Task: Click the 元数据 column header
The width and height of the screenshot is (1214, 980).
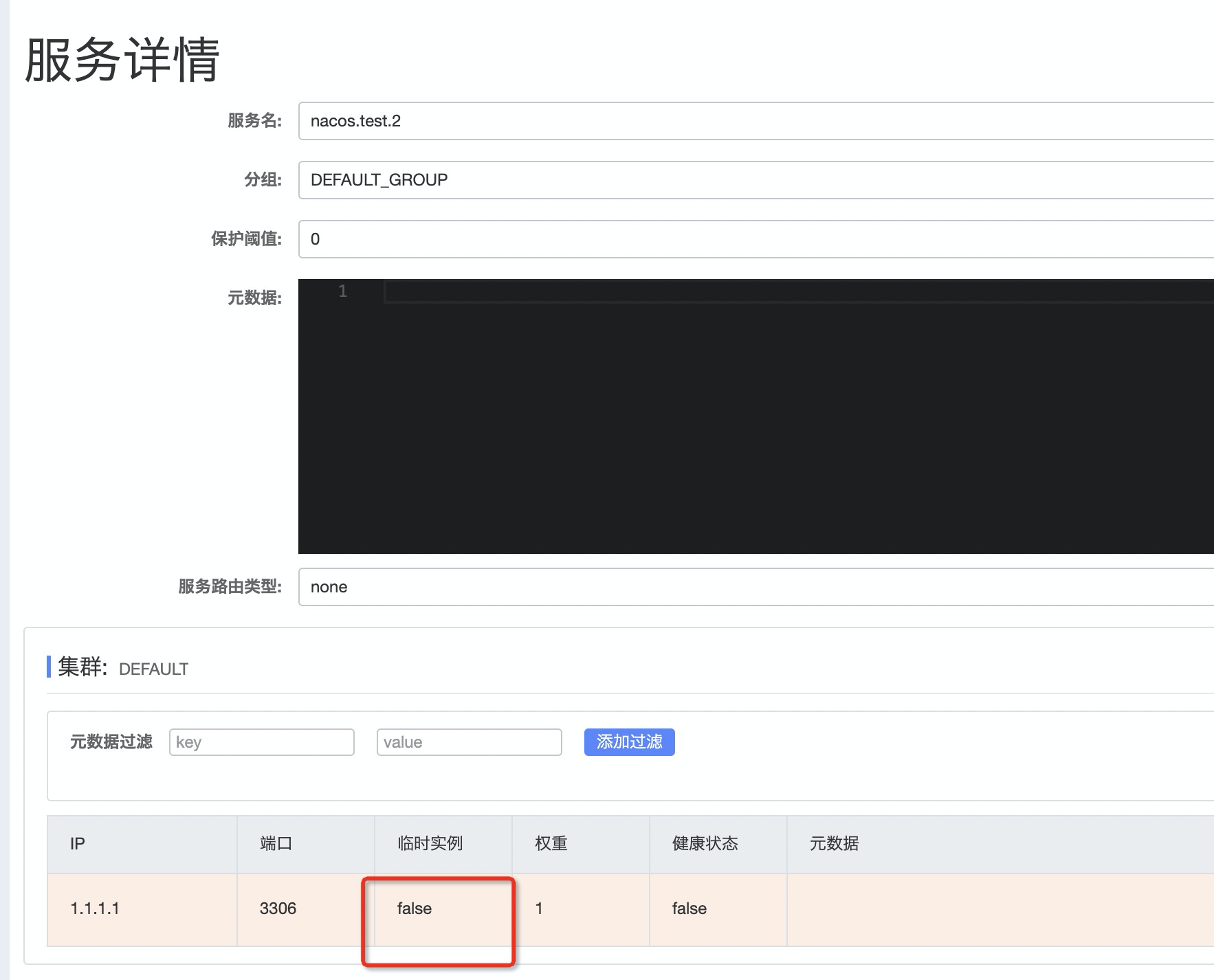Action: (x=835, y=844)
